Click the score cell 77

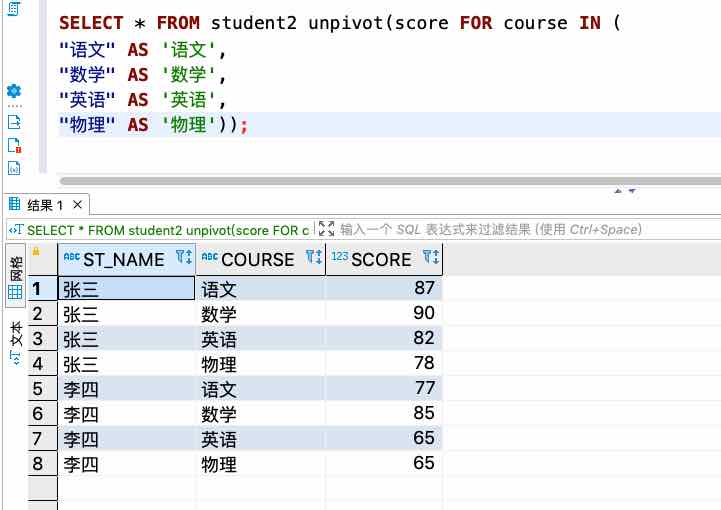pyautogui.click(x=384, y=388)
